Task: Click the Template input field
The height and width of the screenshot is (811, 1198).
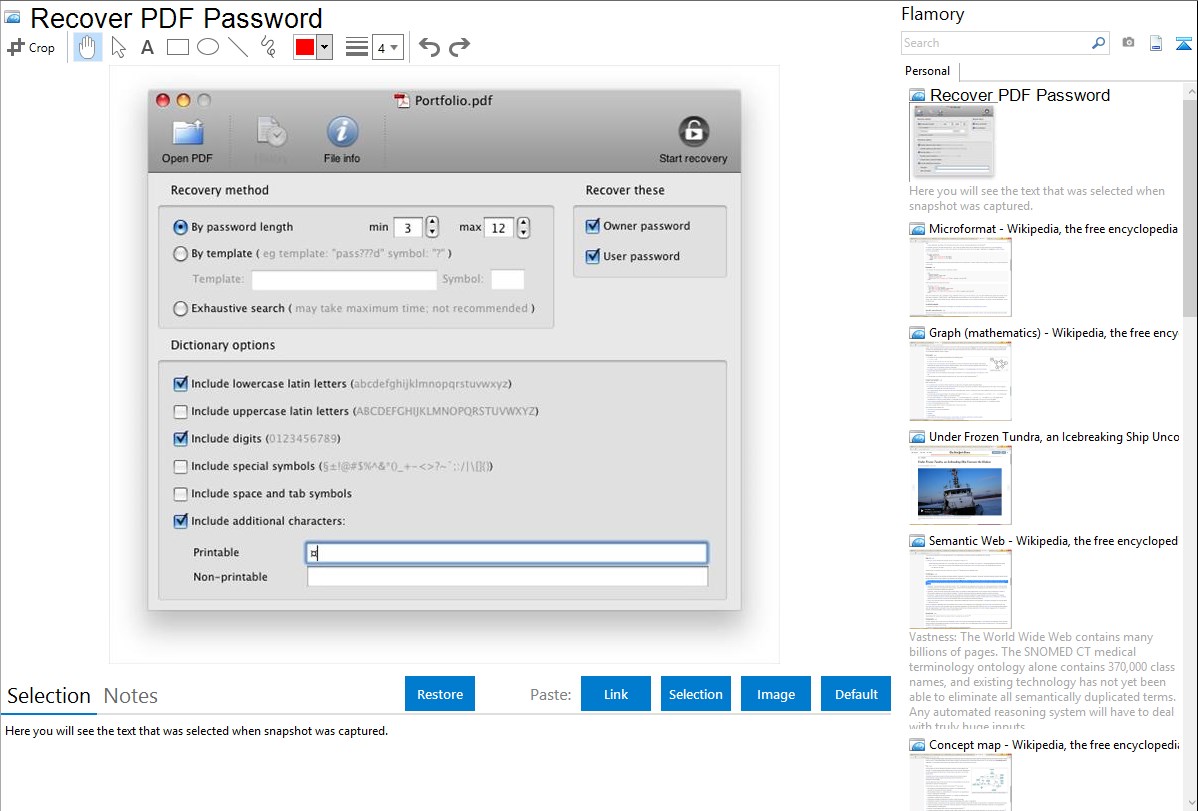Action: (345, 280)
